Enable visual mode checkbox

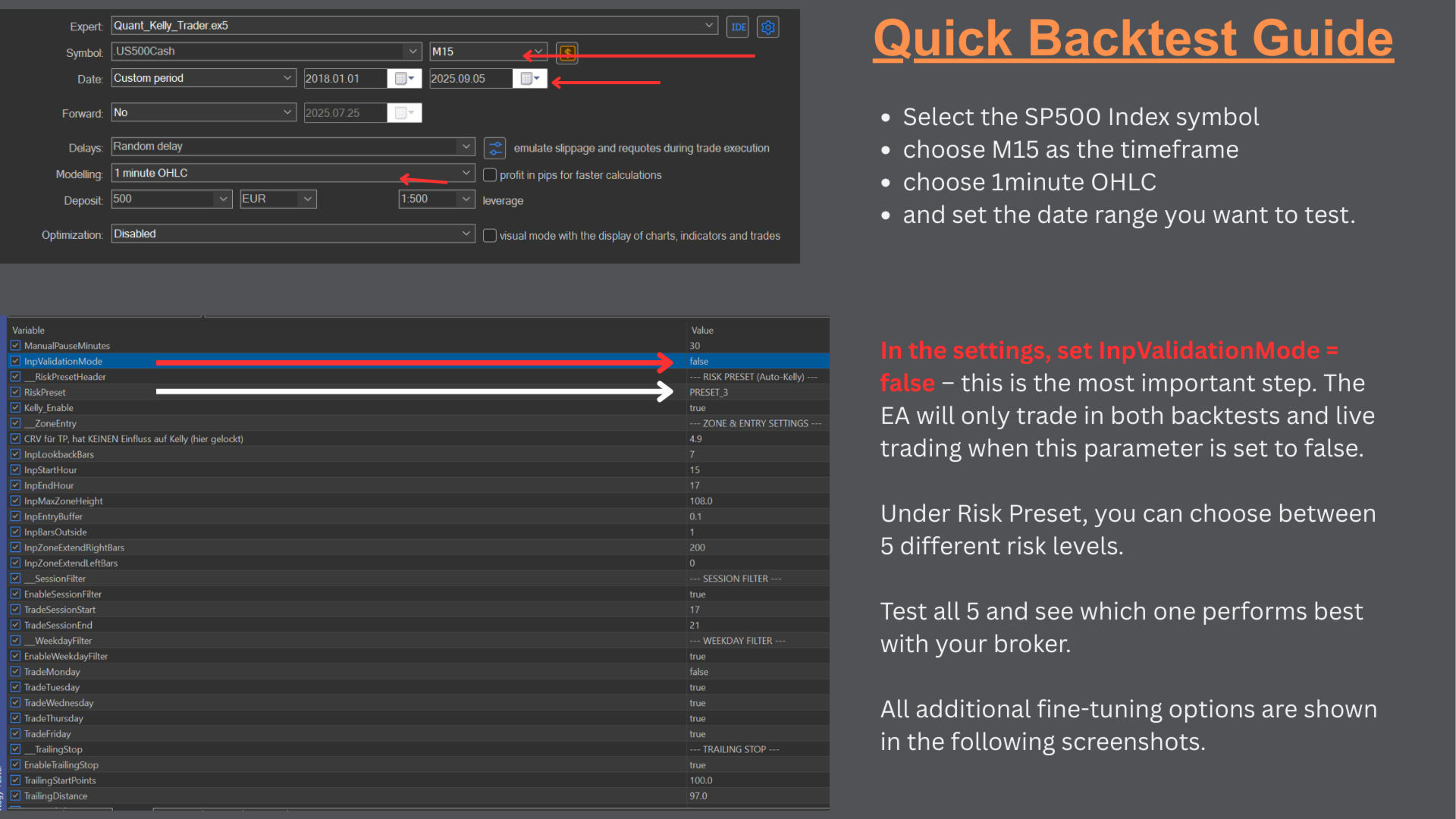(490, 236)
